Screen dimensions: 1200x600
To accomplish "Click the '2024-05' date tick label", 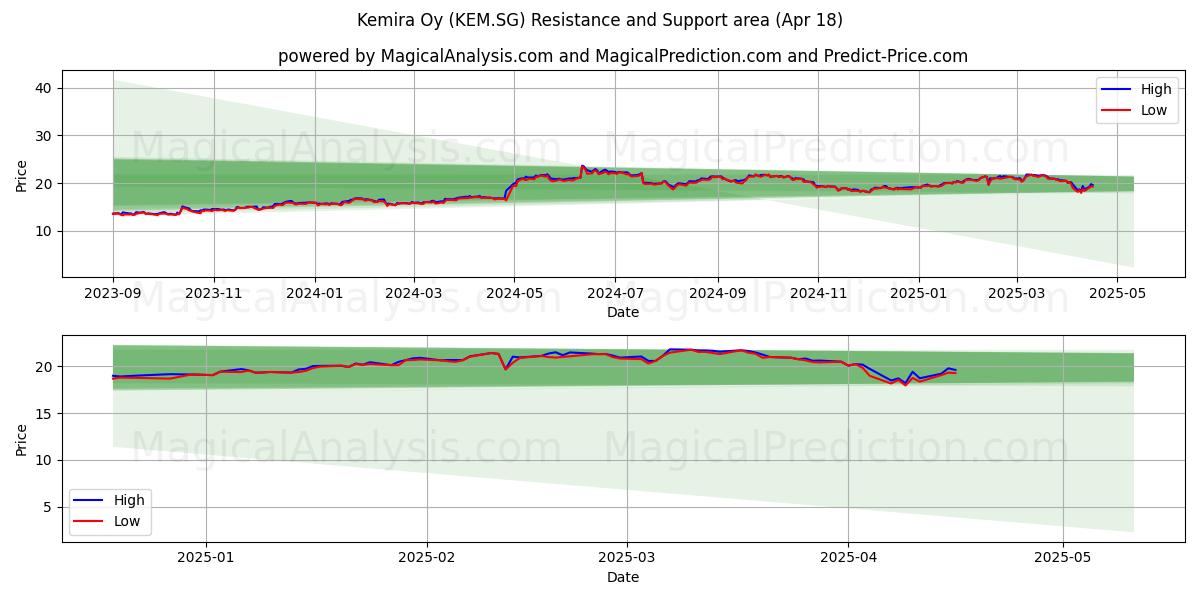I will (515, 295).
